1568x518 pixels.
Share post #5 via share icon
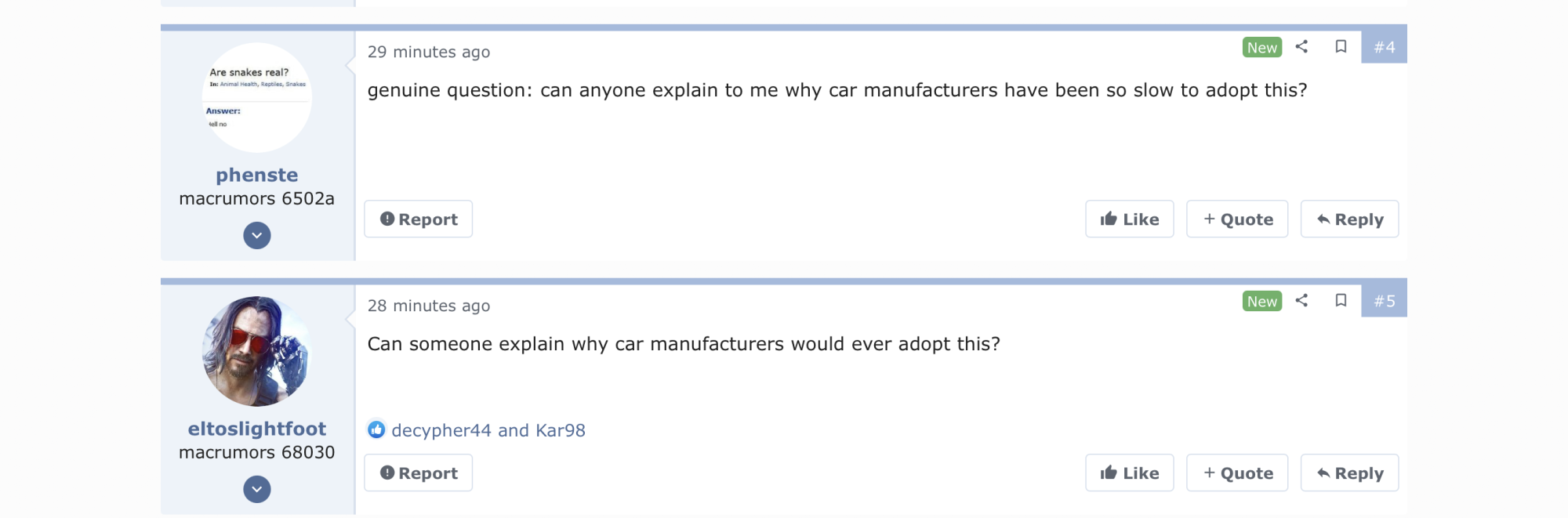(x=1301, y=301)
